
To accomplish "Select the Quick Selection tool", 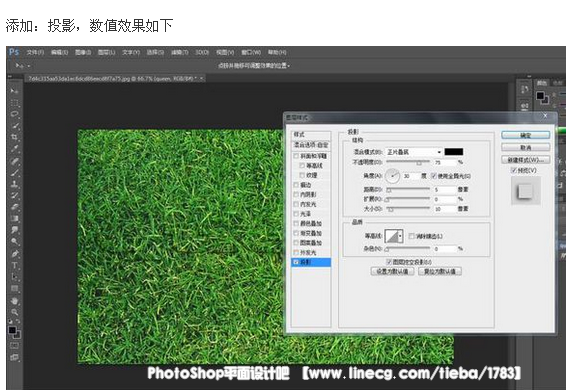I will point(14,126).
